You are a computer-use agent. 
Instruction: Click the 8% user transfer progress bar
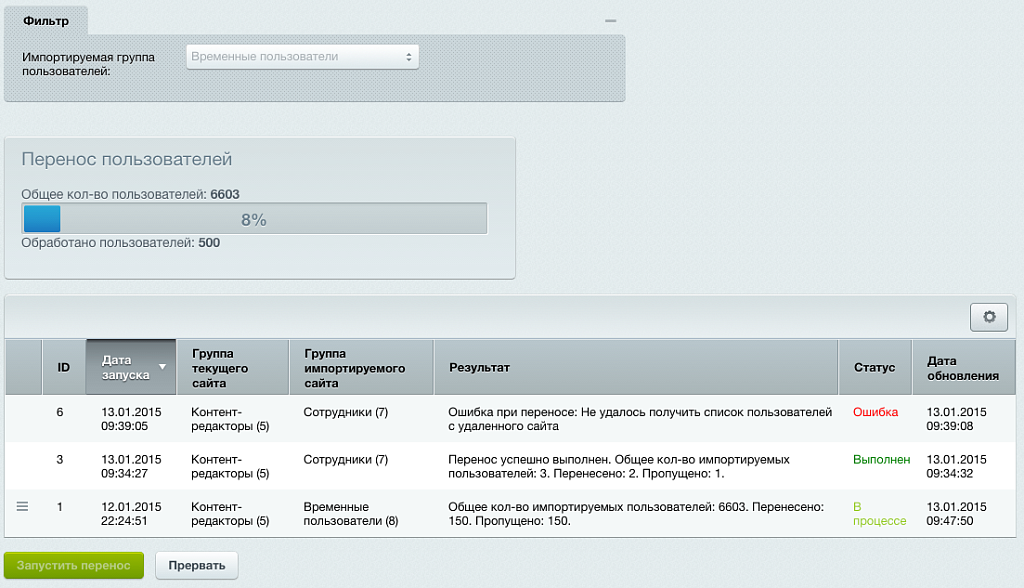pos(254,219)
